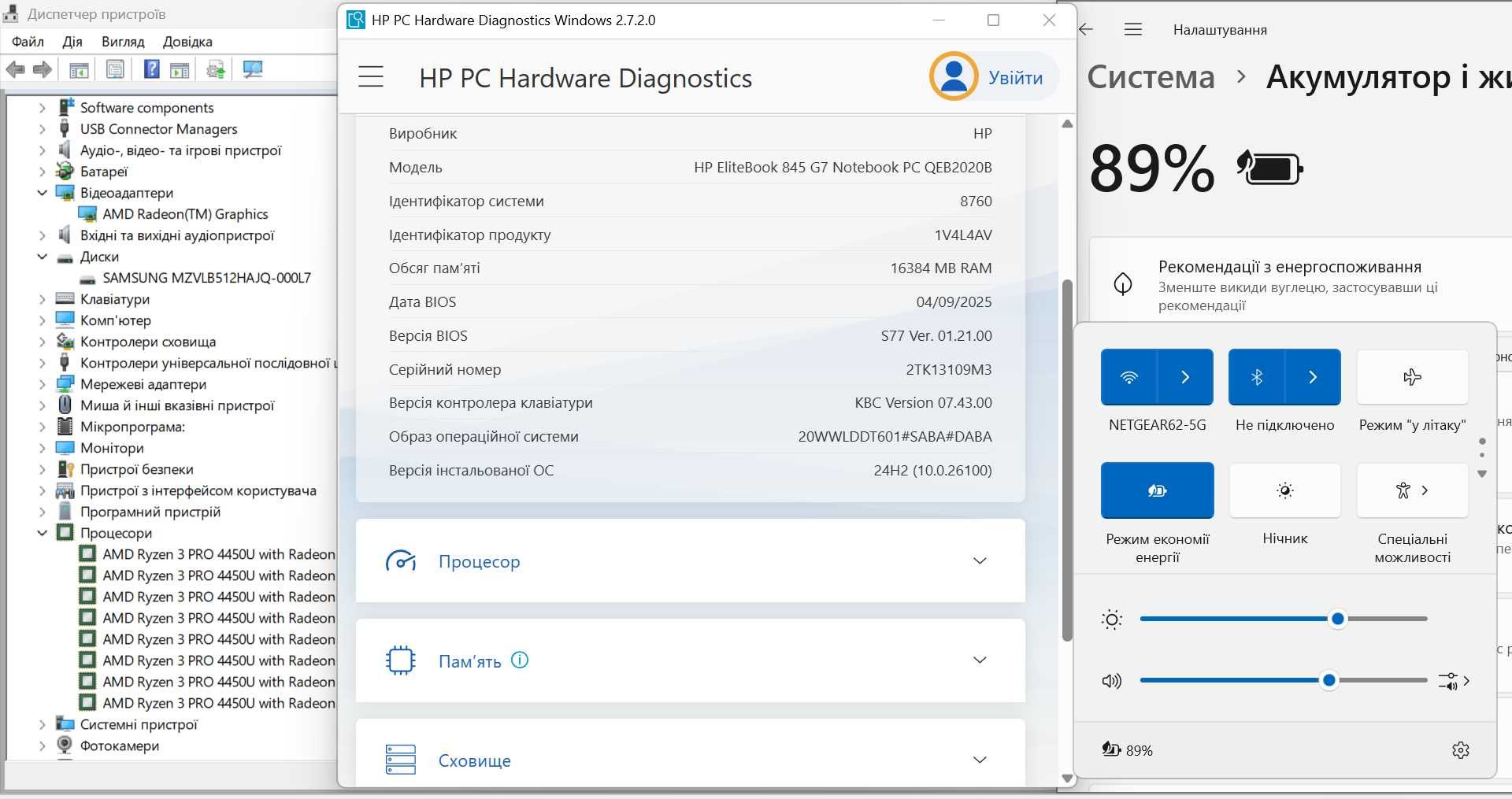Click info icon next to Пам'ять

coord(520,660)
